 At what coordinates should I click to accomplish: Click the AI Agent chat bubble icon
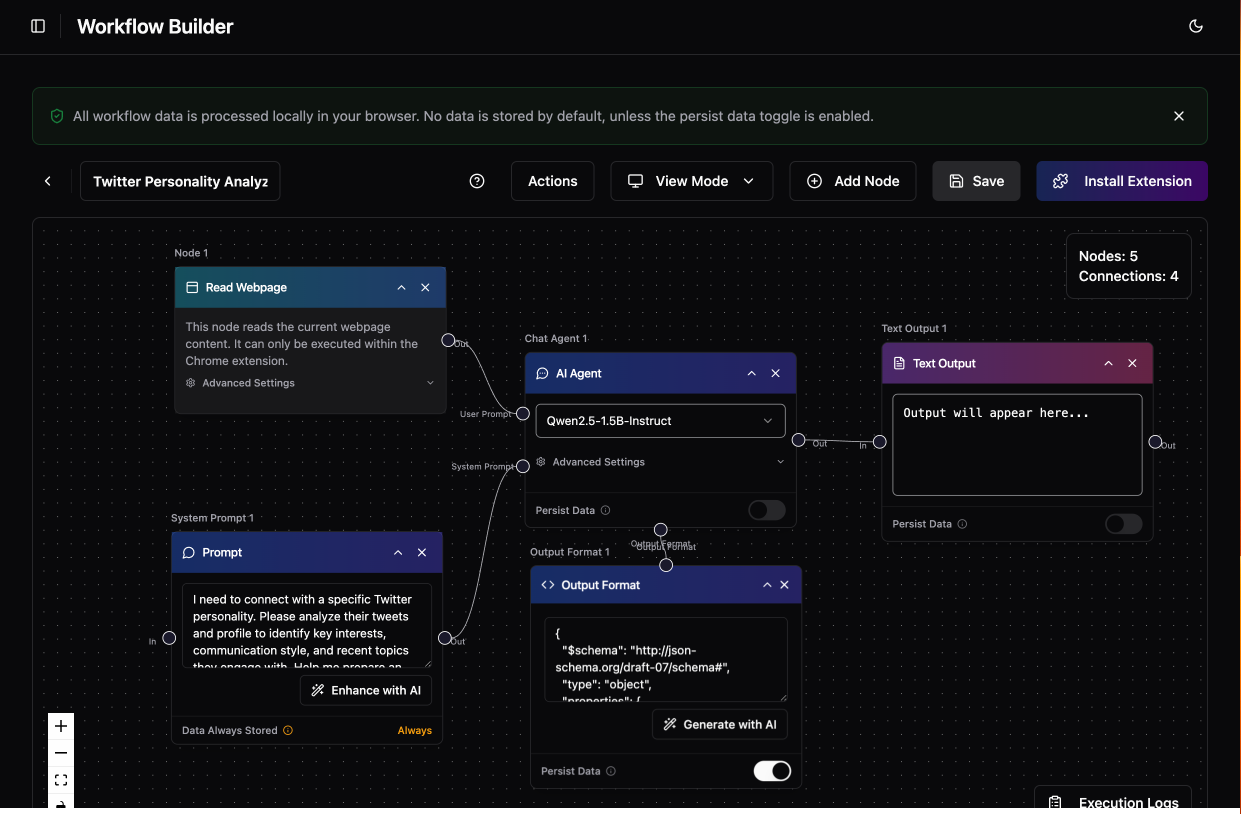point(543,373)
